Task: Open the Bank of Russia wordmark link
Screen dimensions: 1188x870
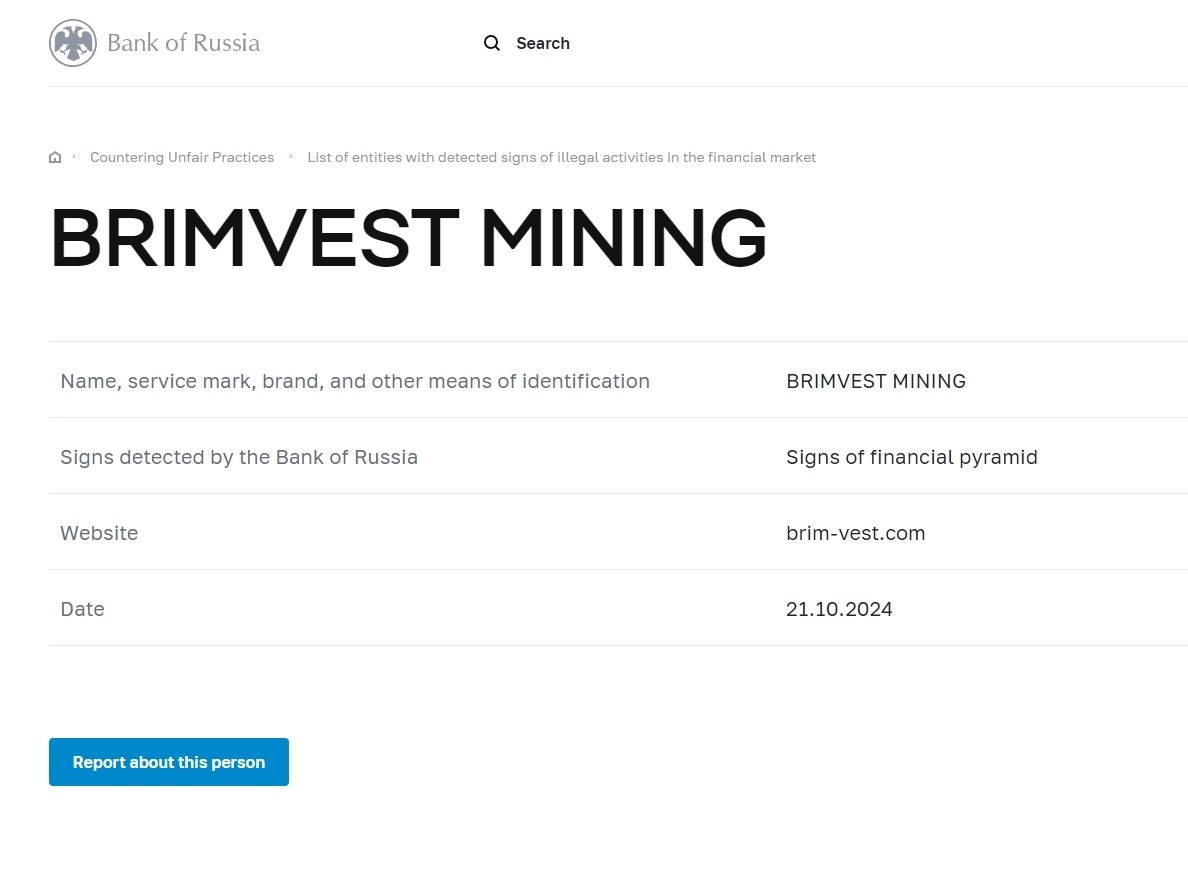Action: (183, 43)
